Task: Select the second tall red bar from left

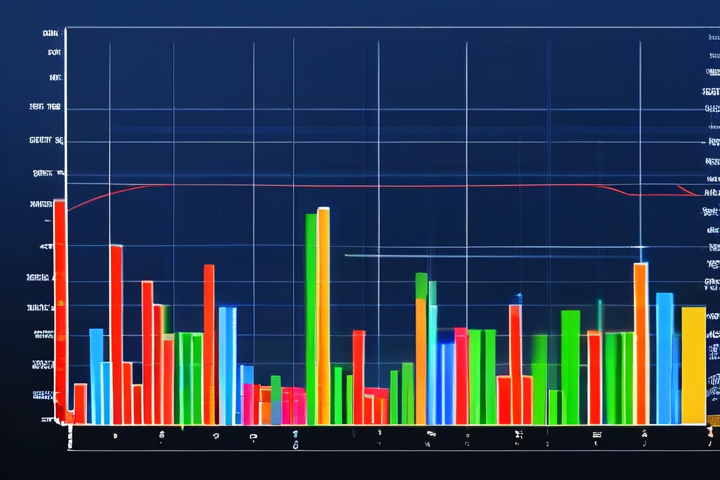Action: [116, 333]
